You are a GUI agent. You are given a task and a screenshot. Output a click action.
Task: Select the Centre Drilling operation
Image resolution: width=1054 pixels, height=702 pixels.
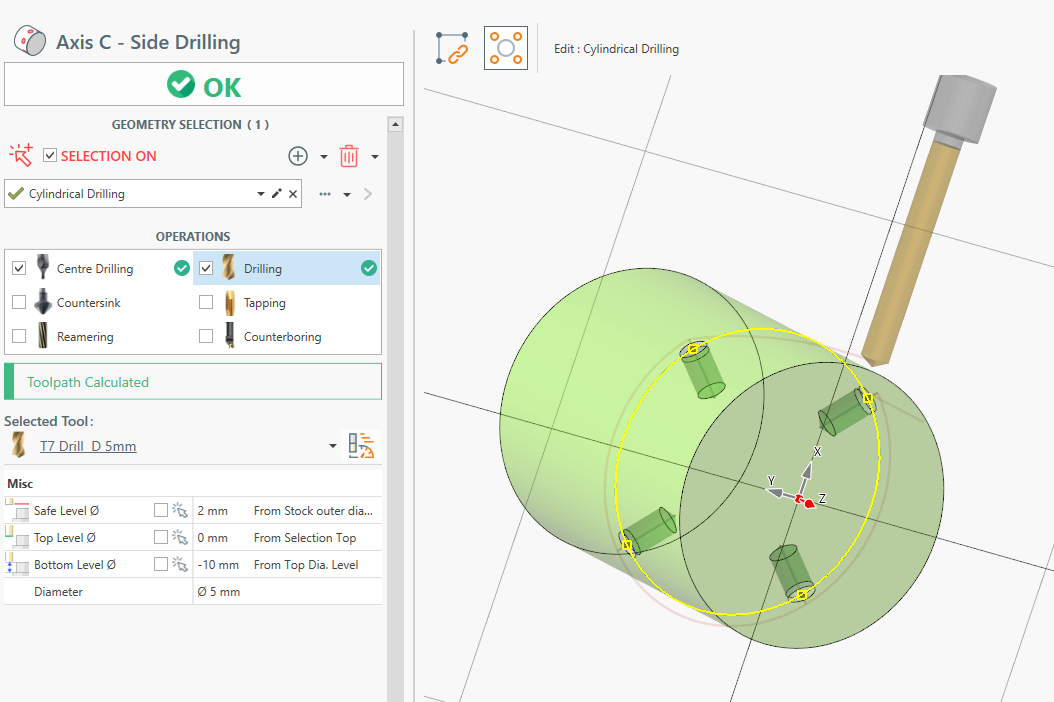(x=94, y=268)
